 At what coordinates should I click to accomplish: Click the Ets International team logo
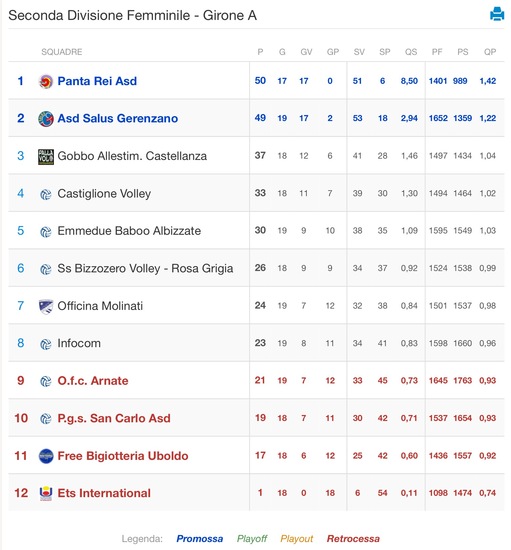tap(46, 493)
